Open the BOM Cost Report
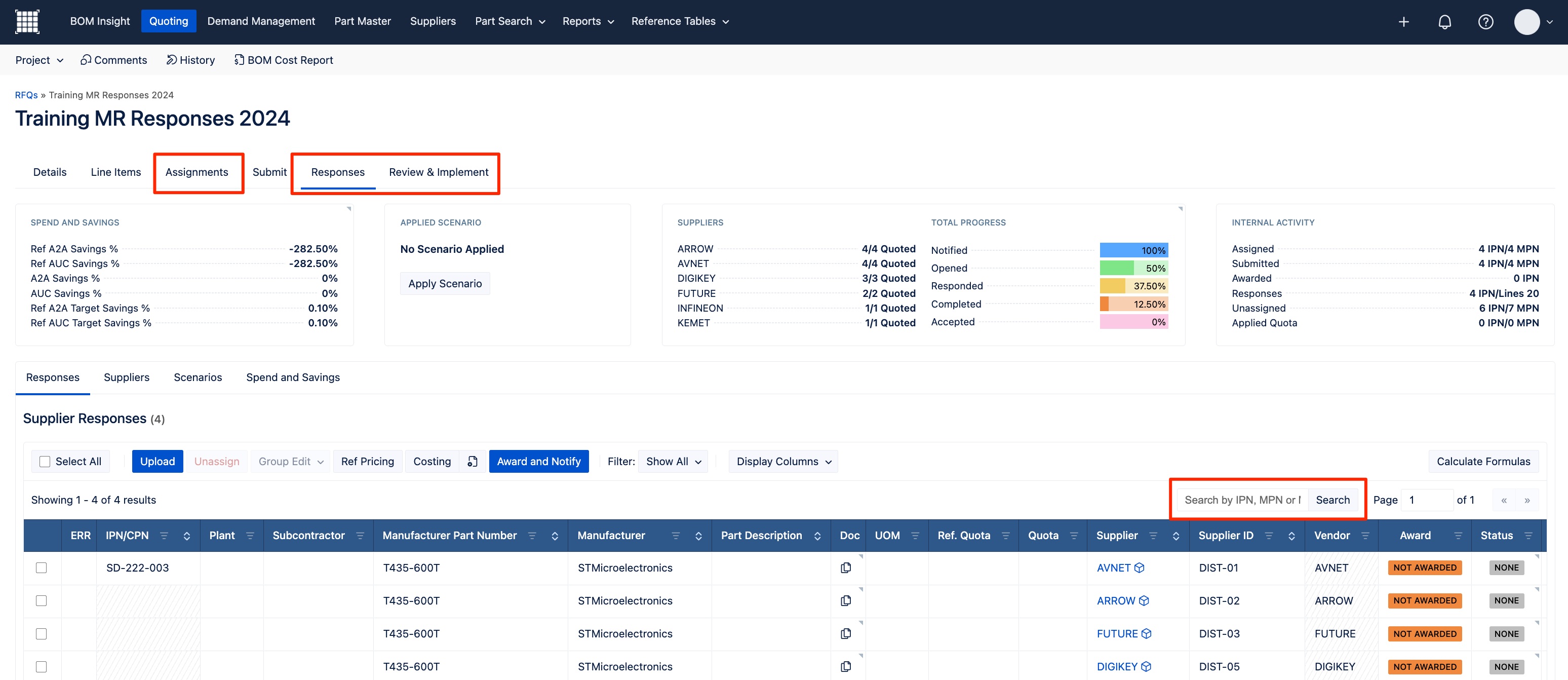Screen dimensions: 1568x680 (284, 60)
